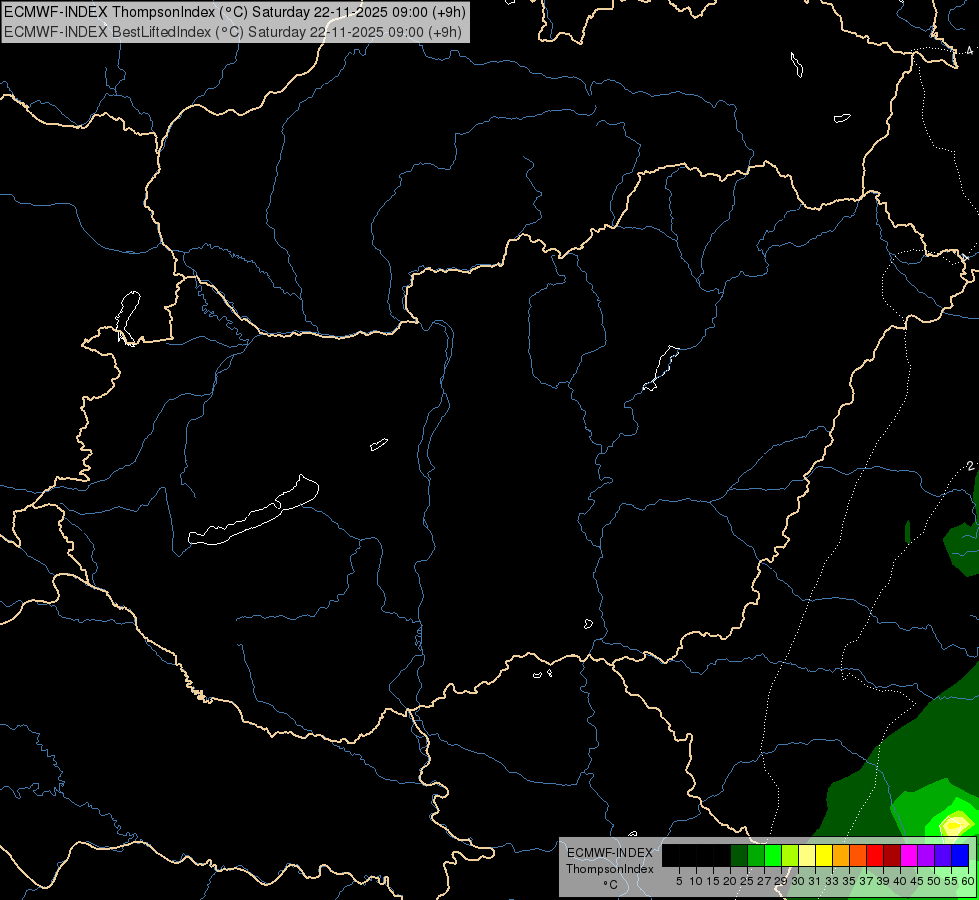This screenshot has height=900, width=979.
Task: Click legend tick value 15
Action: [713, 881]
